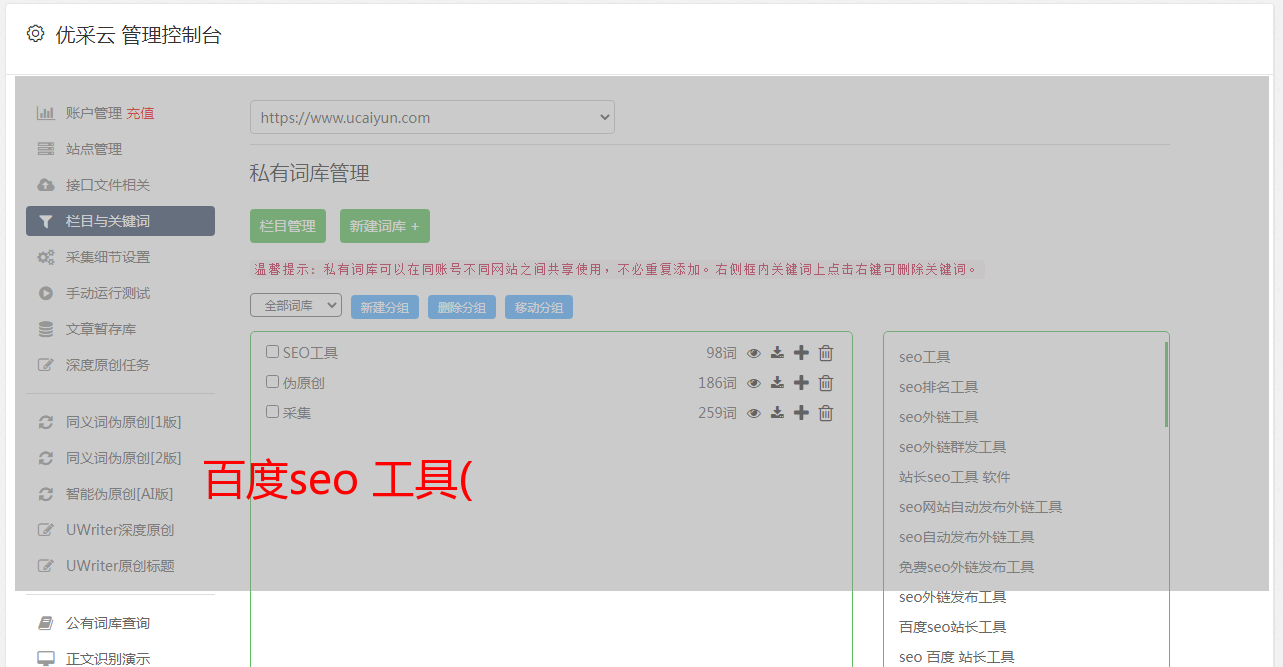Image resolution: width=1283 pixels, height=667 pixels.
Task: Click the refresh icon beside 同义词伪原创[2版]
Action: (x=46, y=458)
